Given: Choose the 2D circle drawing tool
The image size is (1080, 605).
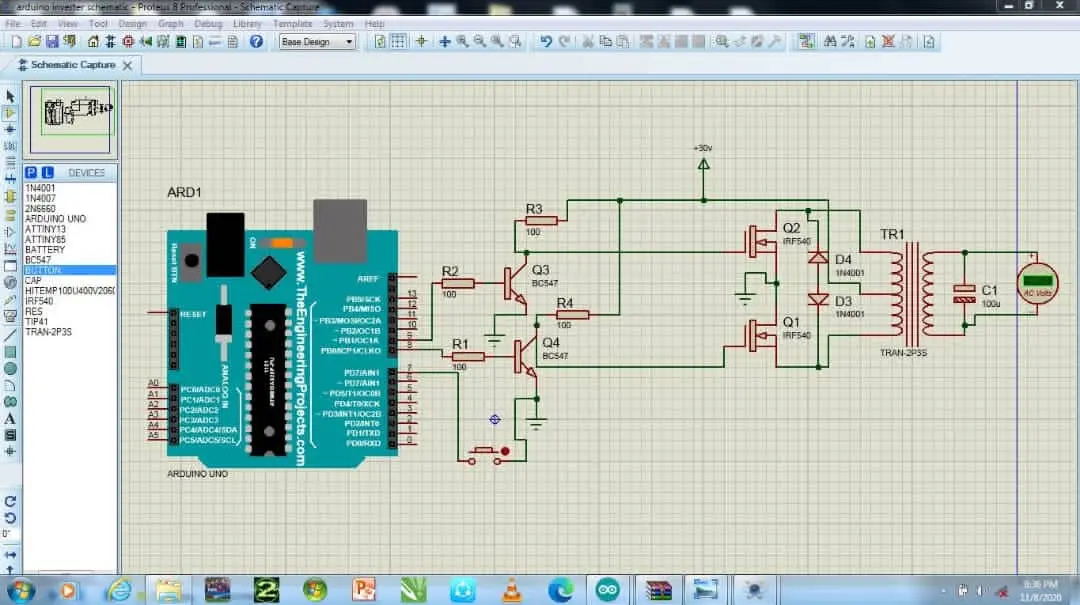Looking at the screenshot, I should [10, 369].
